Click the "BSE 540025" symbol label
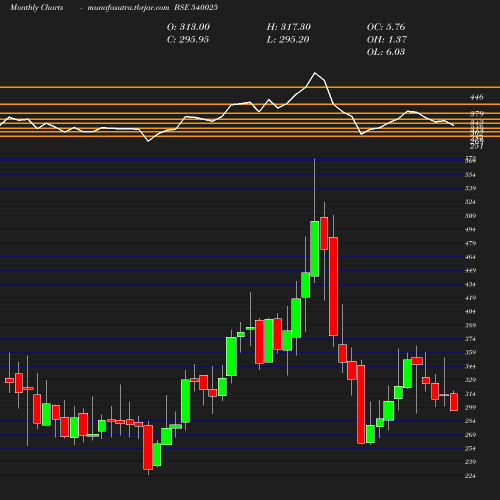 [x=196, y=7]
